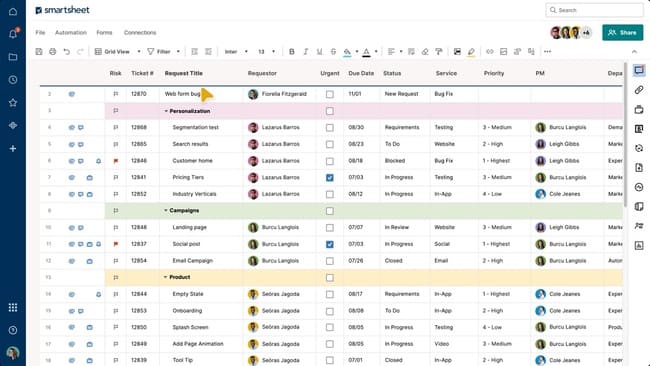Open the More toolbar options ellipsis

point(548,52)
